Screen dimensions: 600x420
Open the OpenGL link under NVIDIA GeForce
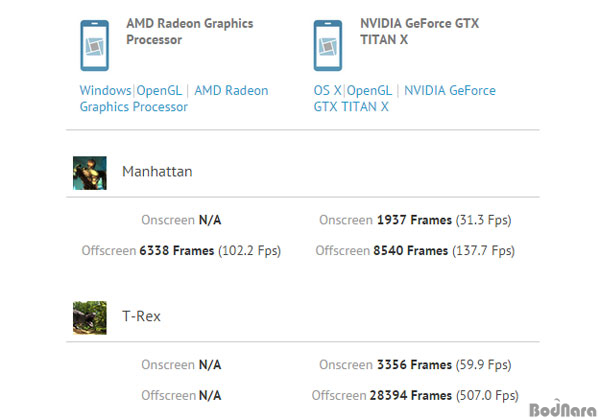[x=369, y=90]
